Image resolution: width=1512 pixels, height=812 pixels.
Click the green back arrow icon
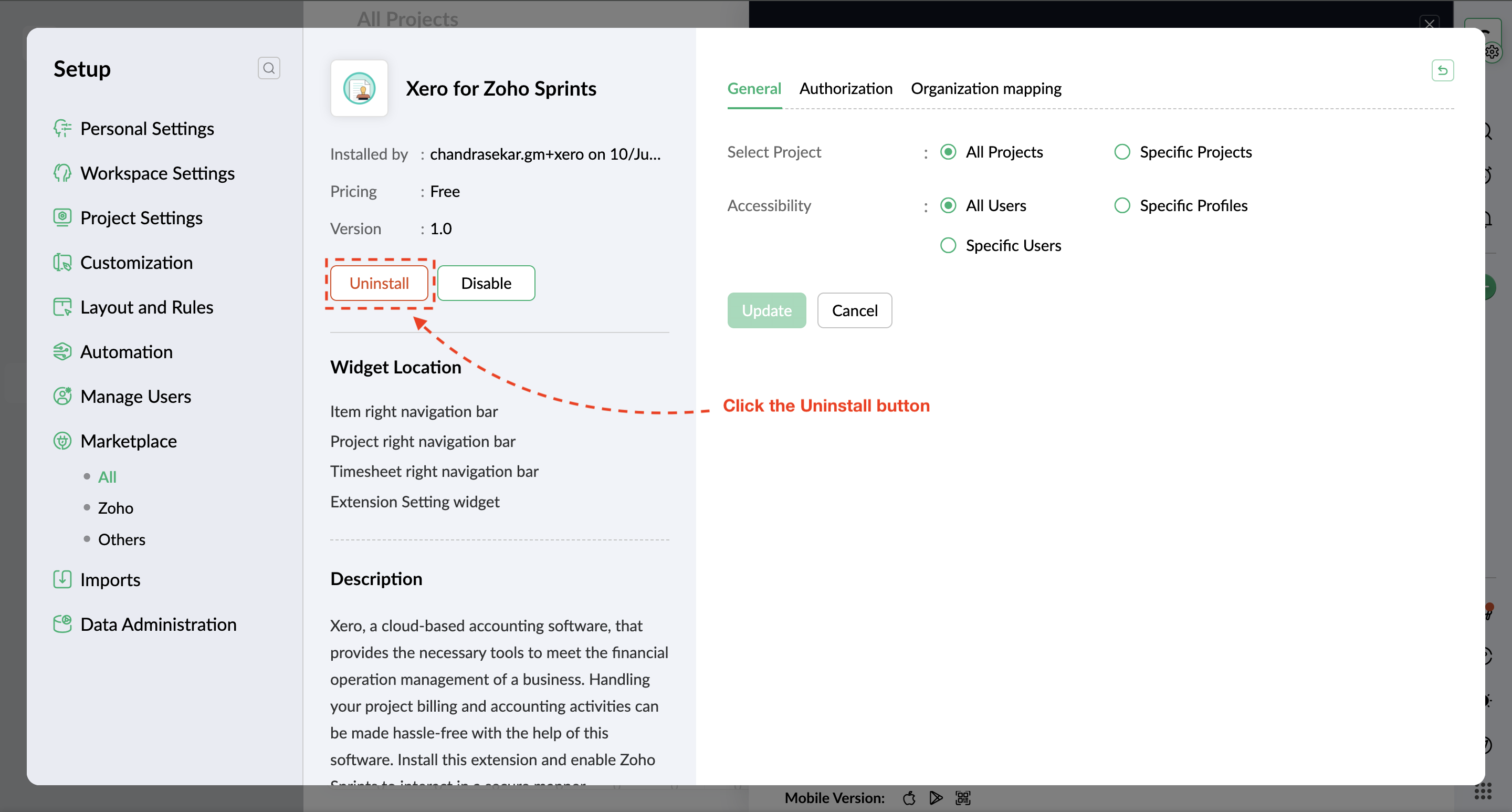pos(1442,70)
